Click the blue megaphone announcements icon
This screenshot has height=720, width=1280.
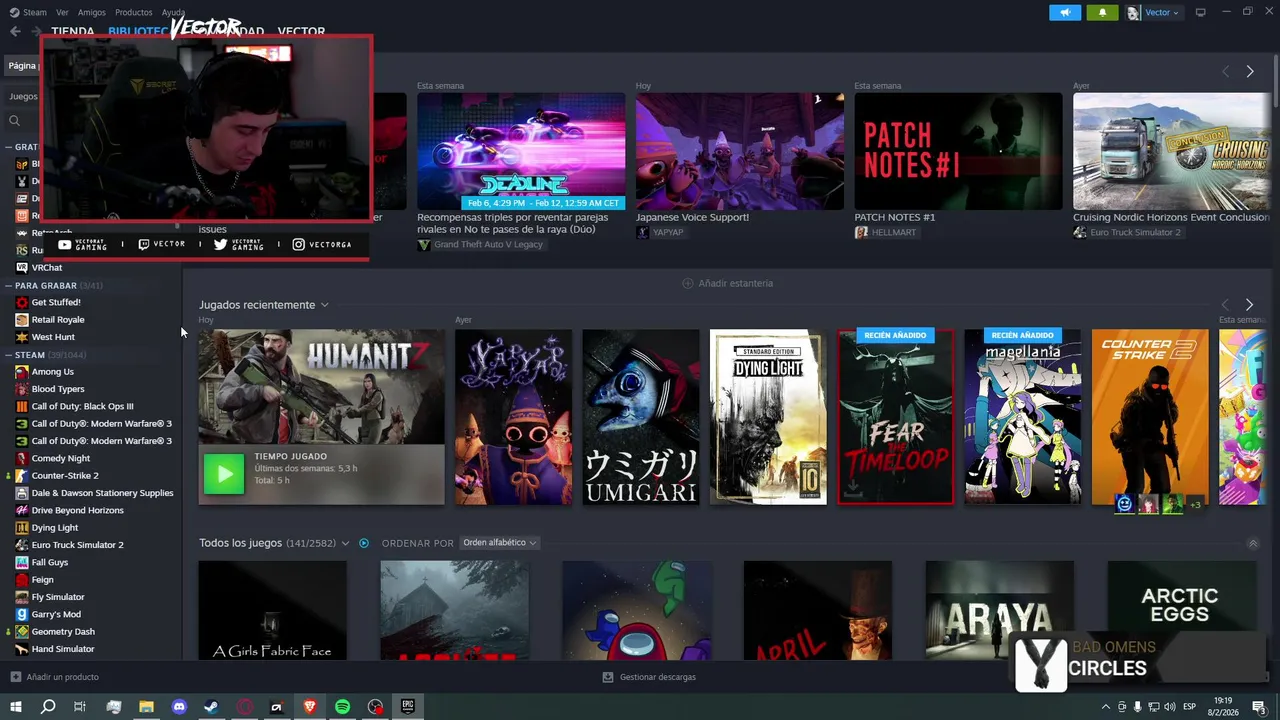click(1065, 12)
